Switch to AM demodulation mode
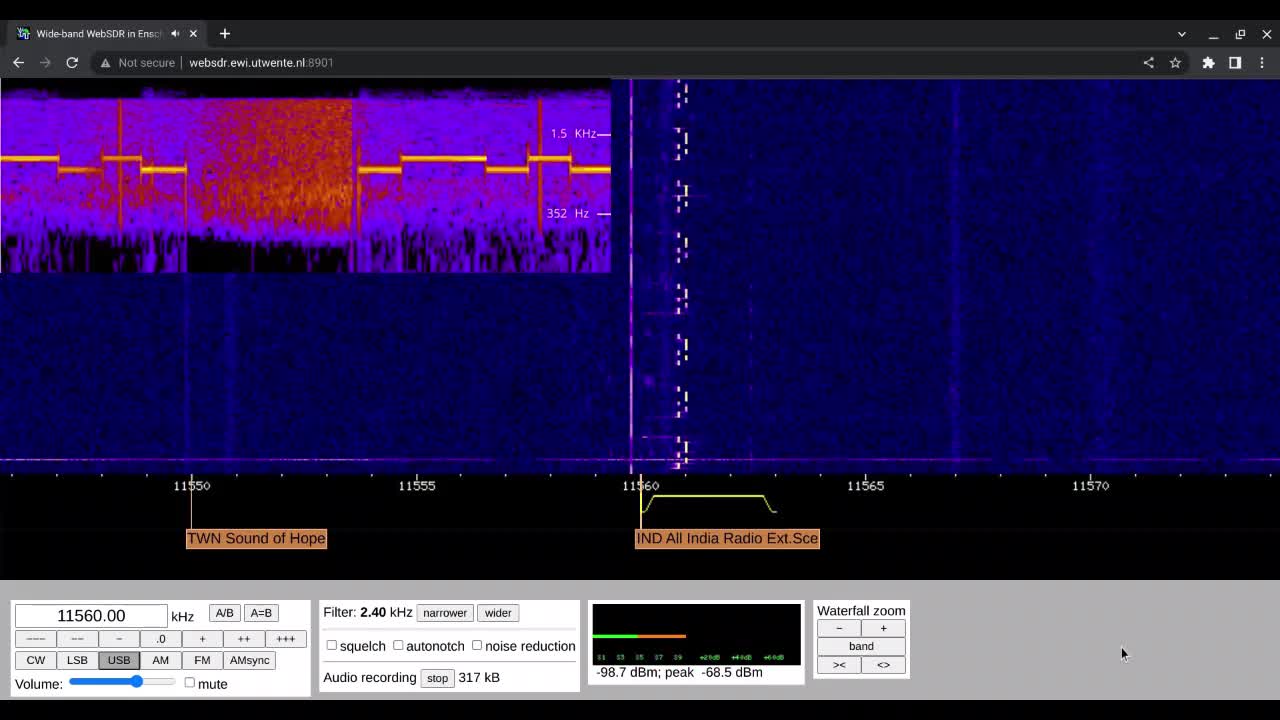This screenshot has width=1280, height=720. (160, 660)
